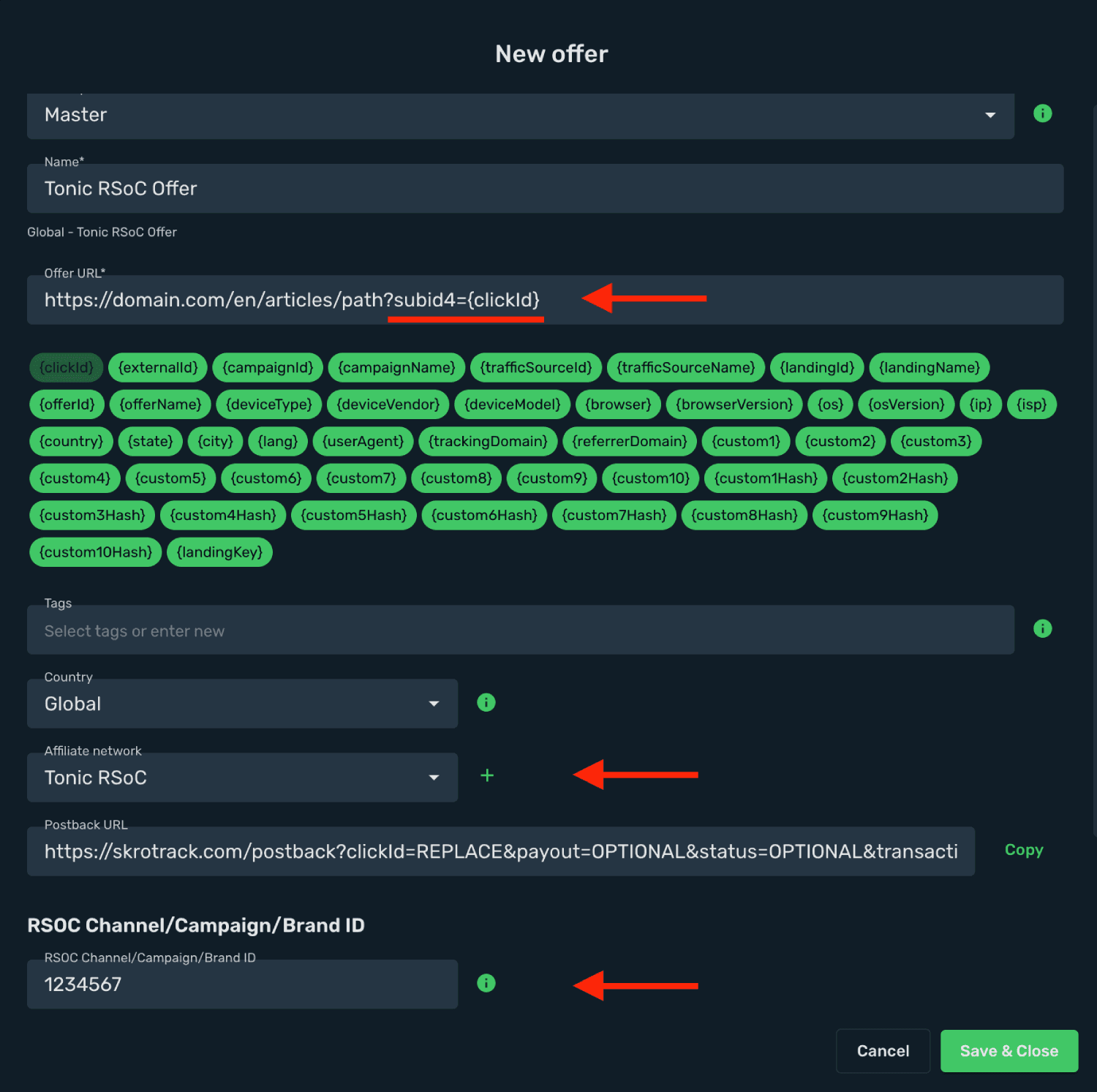Insert the {landingId} token
This screenshot has height=1092, width=1097.
coord(817,367)
